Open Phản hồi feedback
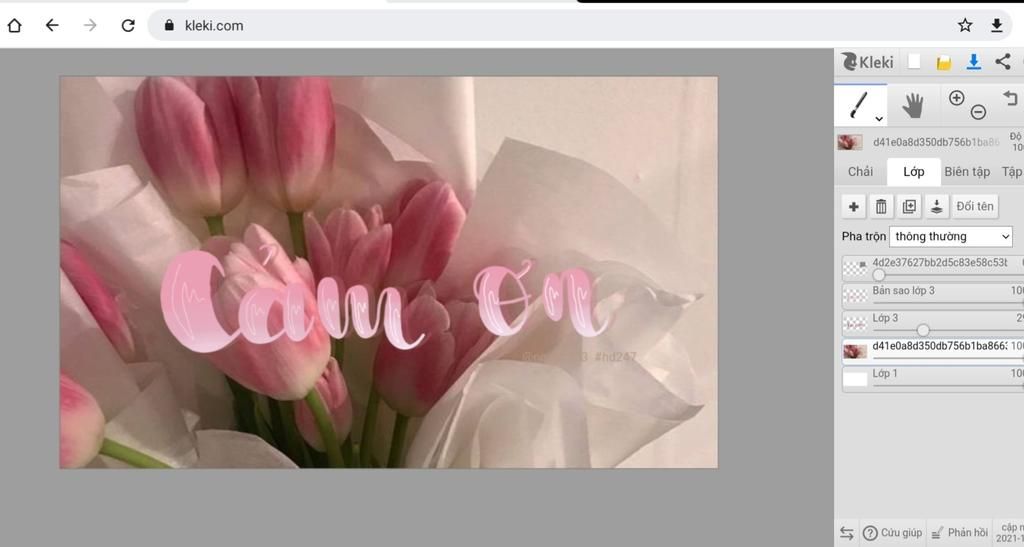 point(959,533)
